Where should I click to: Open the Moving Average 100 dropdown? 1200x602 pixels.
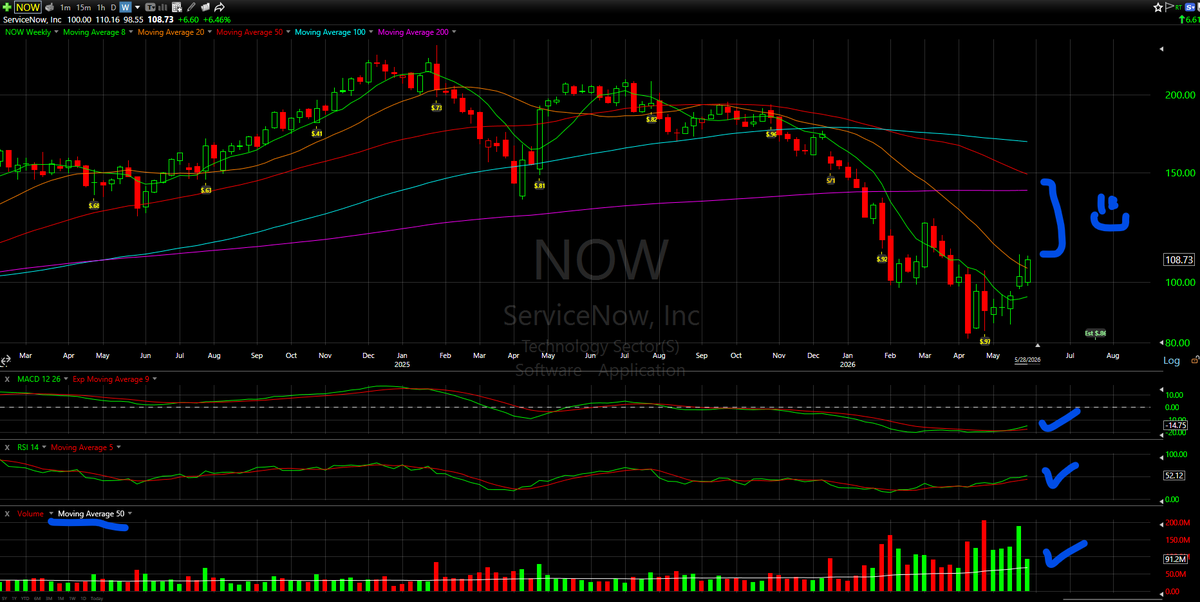point(371,32)
